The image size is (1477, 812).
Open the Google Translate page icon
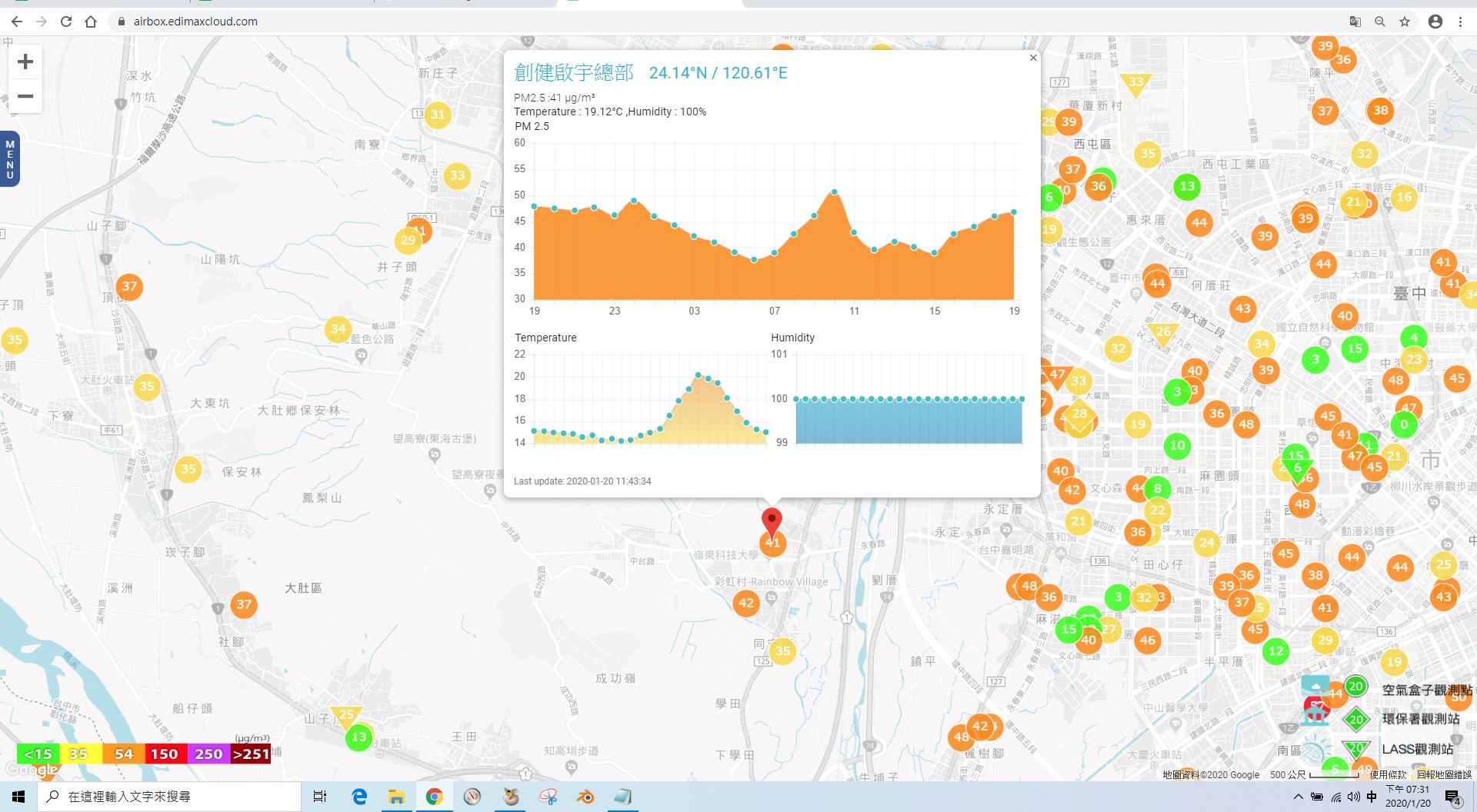tap(1355, 22)
